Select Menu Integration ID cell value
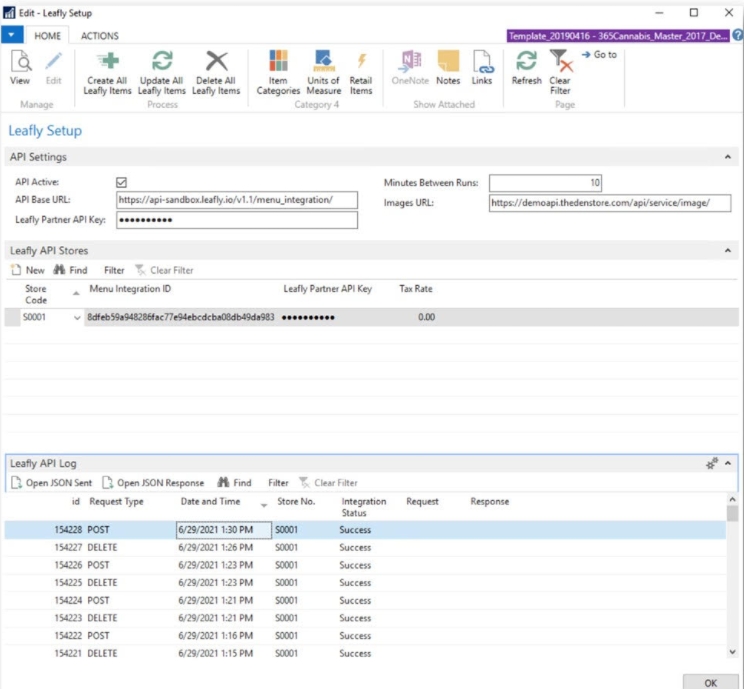This screenshot has width=744, height=689. click(x=181, y=317)
